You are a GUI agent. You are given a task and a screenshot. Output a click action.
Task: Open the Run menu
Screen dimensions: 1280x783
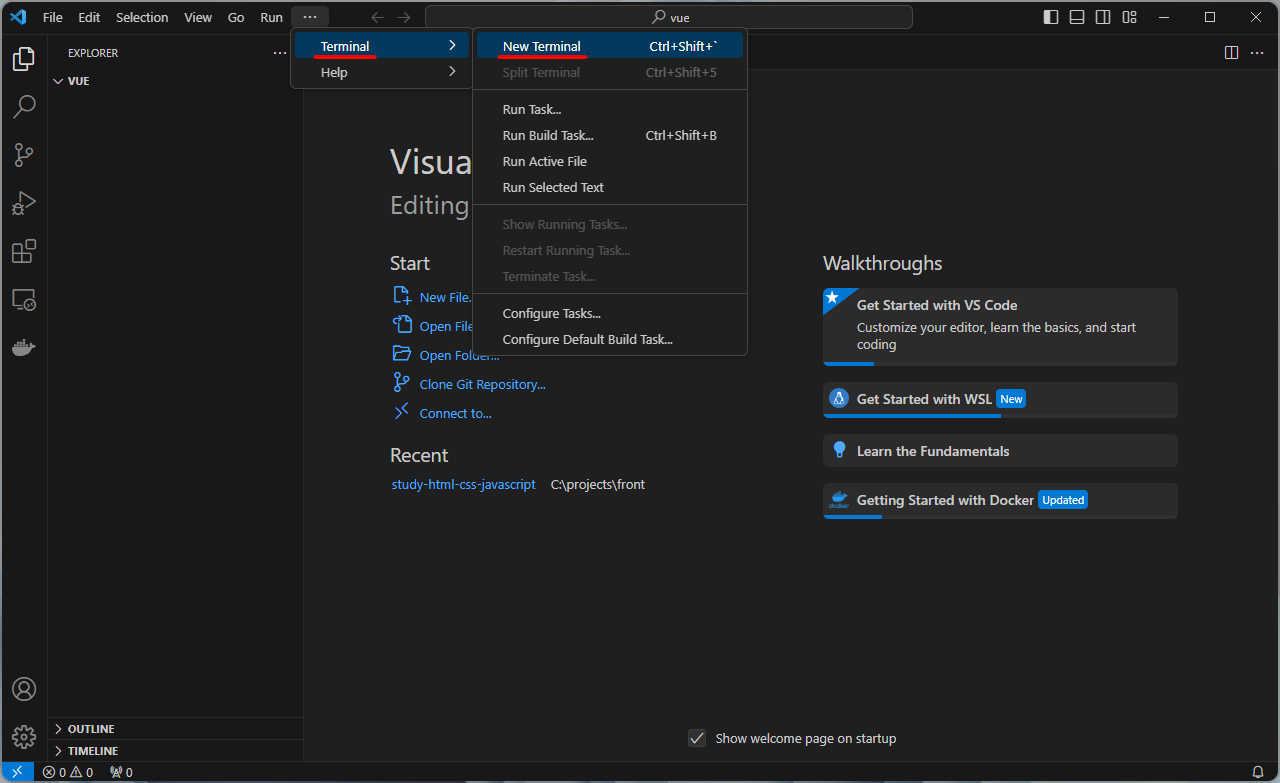click(x=271, y=17)
